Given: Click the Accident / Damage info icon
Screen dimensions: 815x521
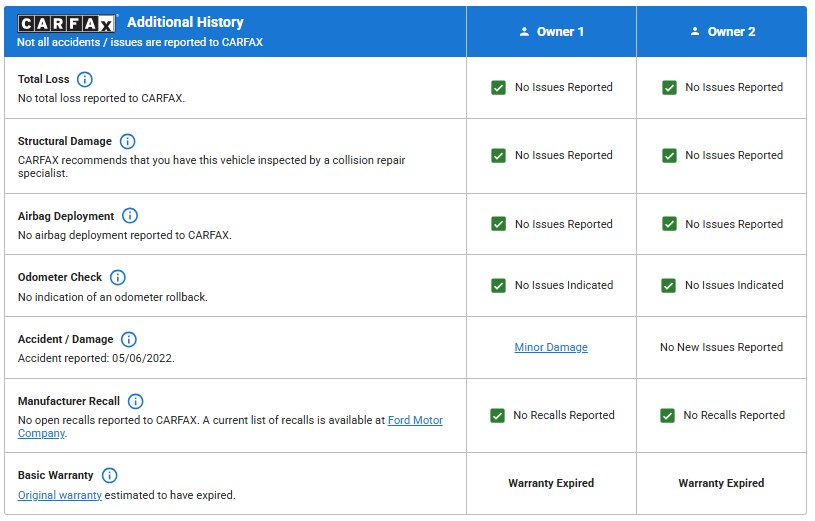Looking at the screenshot, I should click(x=129, y=340).
